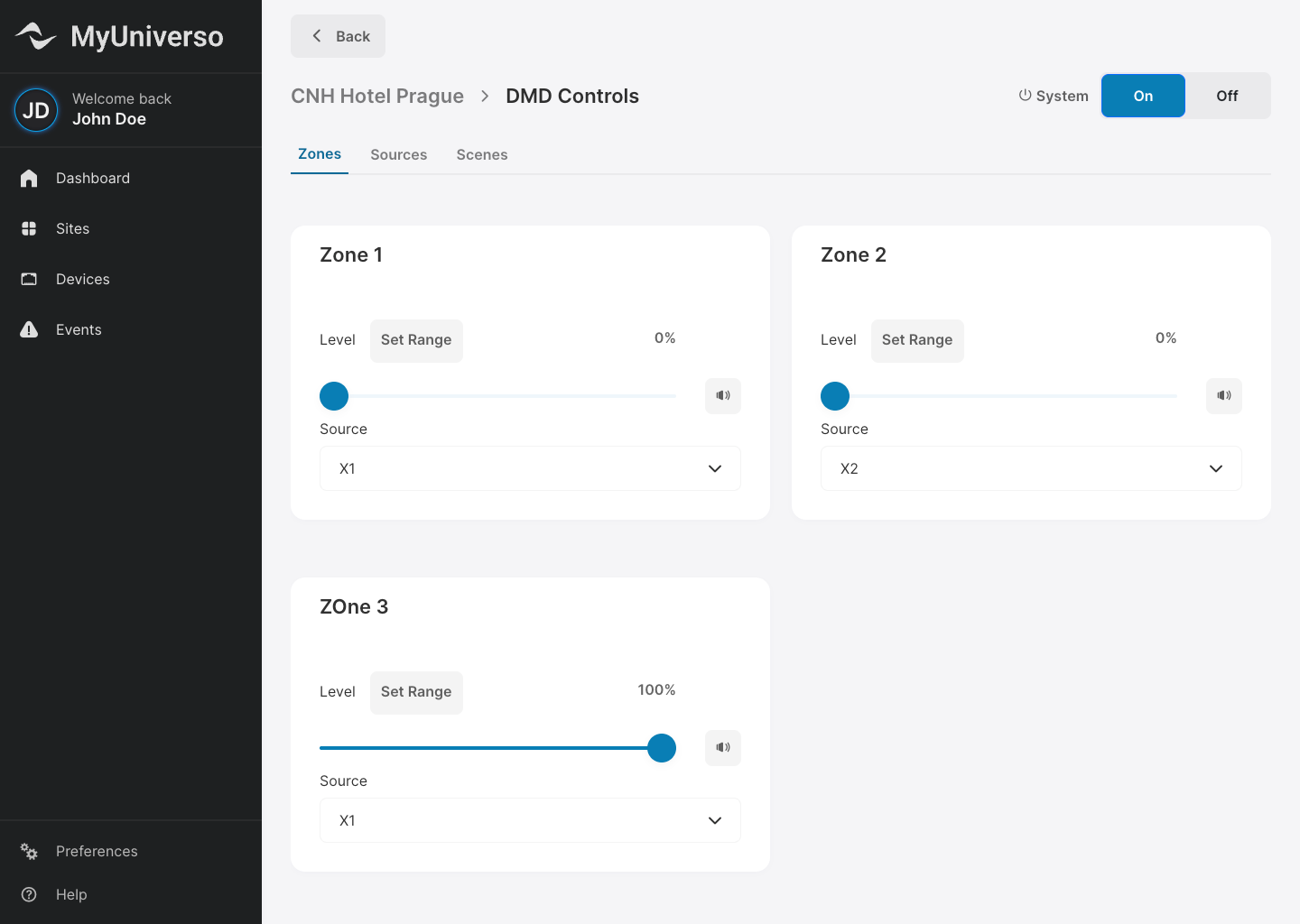The height and width of the screenshot is (924, 1300).
Task: Open ZOne 3 Source dropdown showing X1
Action: (x=530, y=820)
